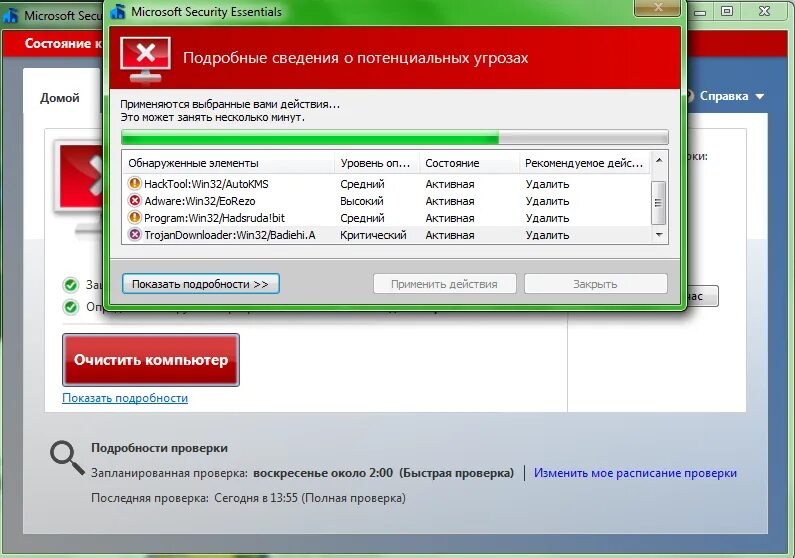Click the threat list scroll up arrow
795x558 pixels.
(x=659, y=161)
